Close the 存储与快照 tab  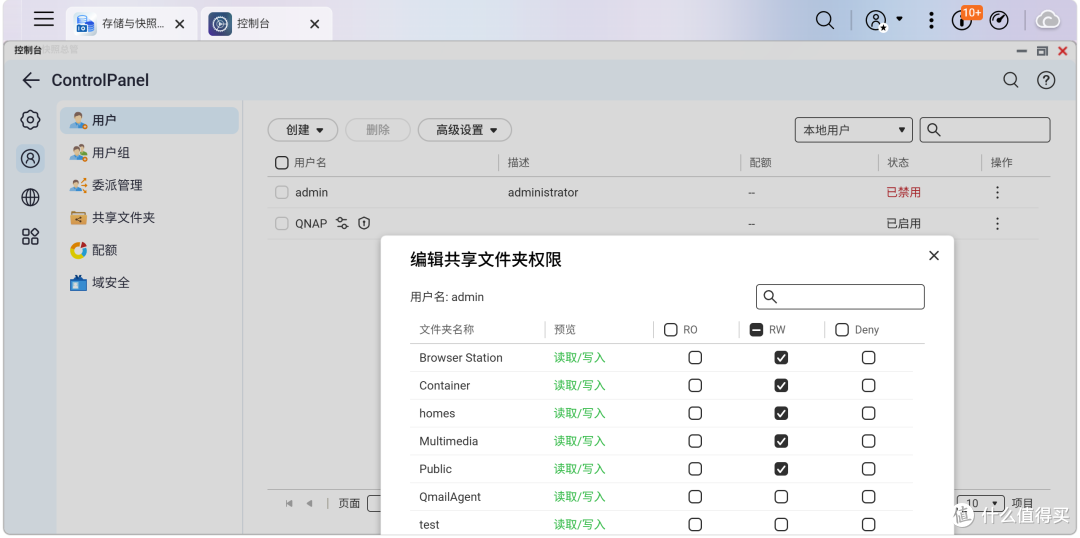coord(180,24)
